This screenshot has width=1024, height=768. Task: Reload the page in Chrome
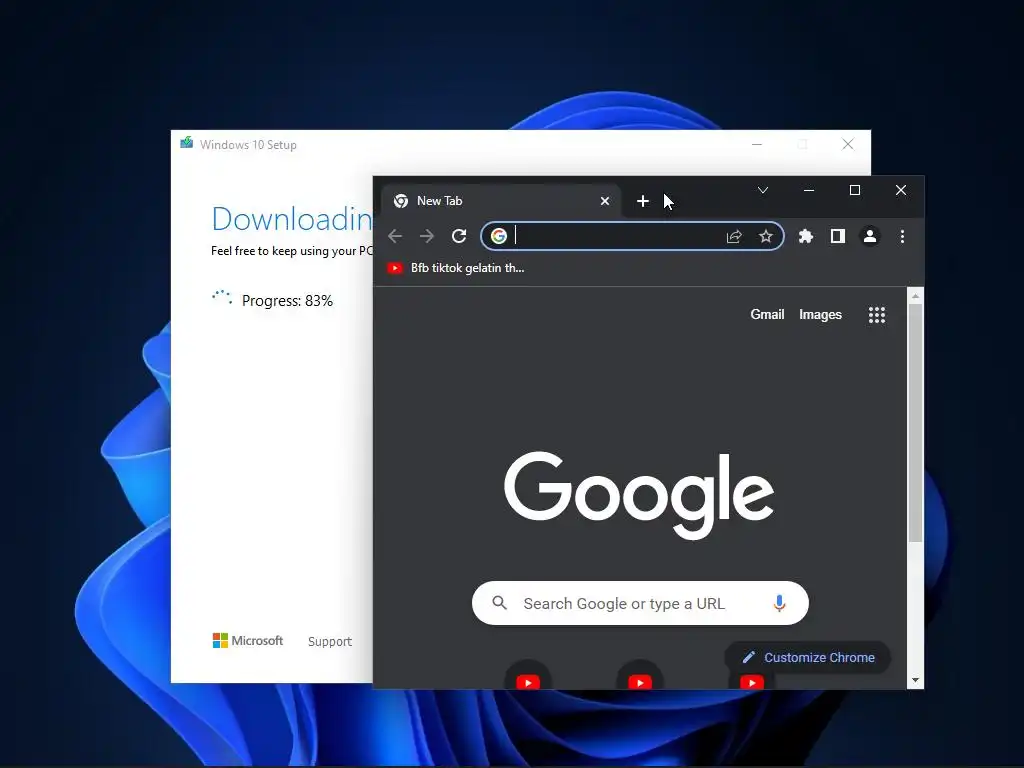click(x=459, y=236)
